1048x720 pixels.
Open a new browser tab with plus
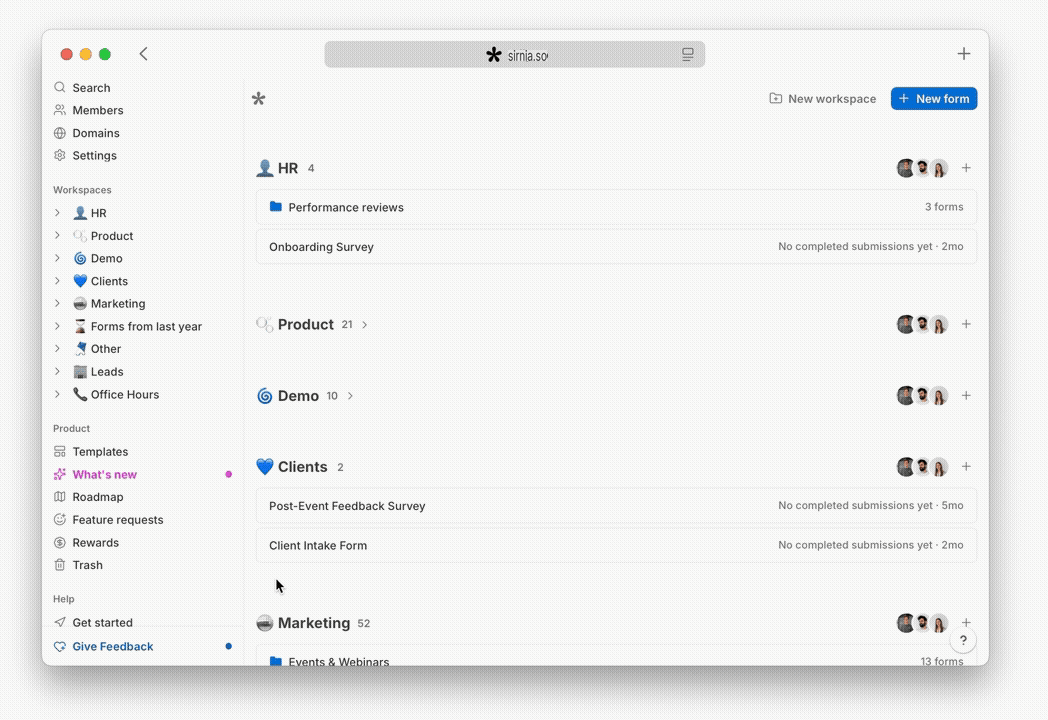(x=963, y=53)
